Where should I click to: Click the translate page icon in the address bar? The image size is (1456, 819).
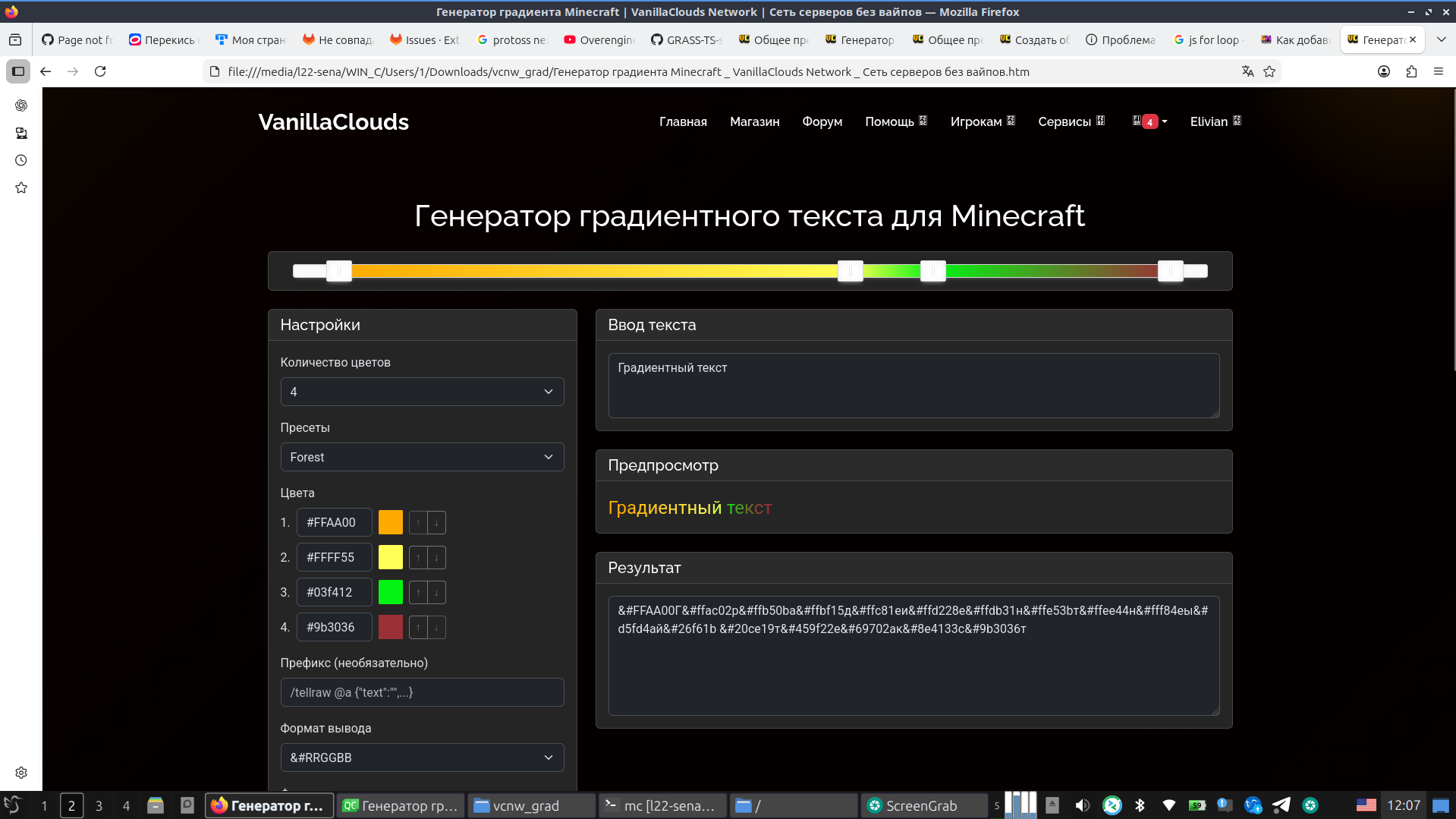coord(1247,71)
